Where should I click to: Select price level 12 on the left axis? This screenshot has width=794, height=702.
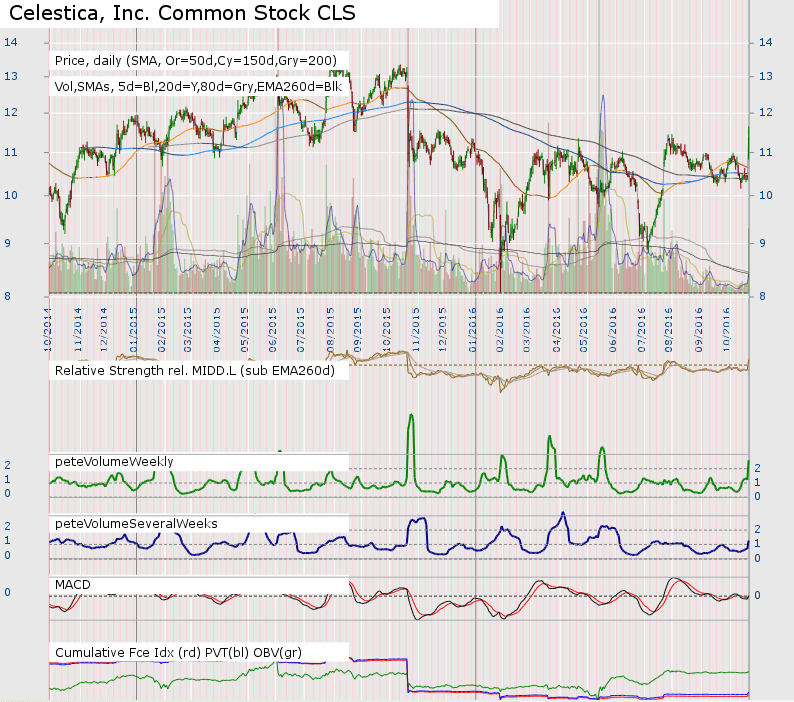pyautogui.click(x=11, y=112)
